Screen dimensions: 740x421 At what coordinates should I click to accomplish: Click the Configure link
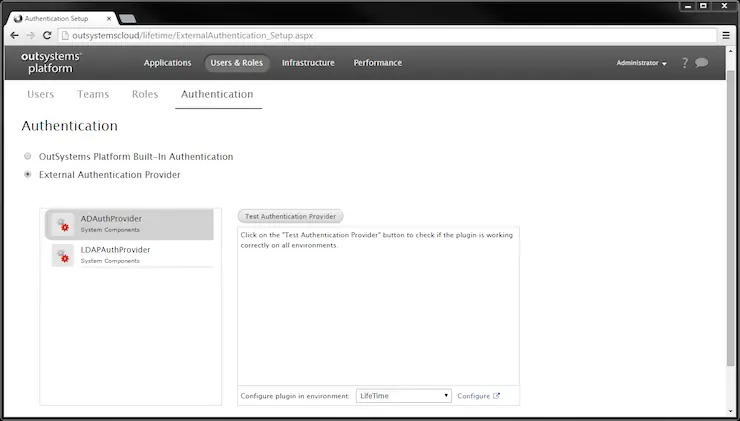point(473,396)
